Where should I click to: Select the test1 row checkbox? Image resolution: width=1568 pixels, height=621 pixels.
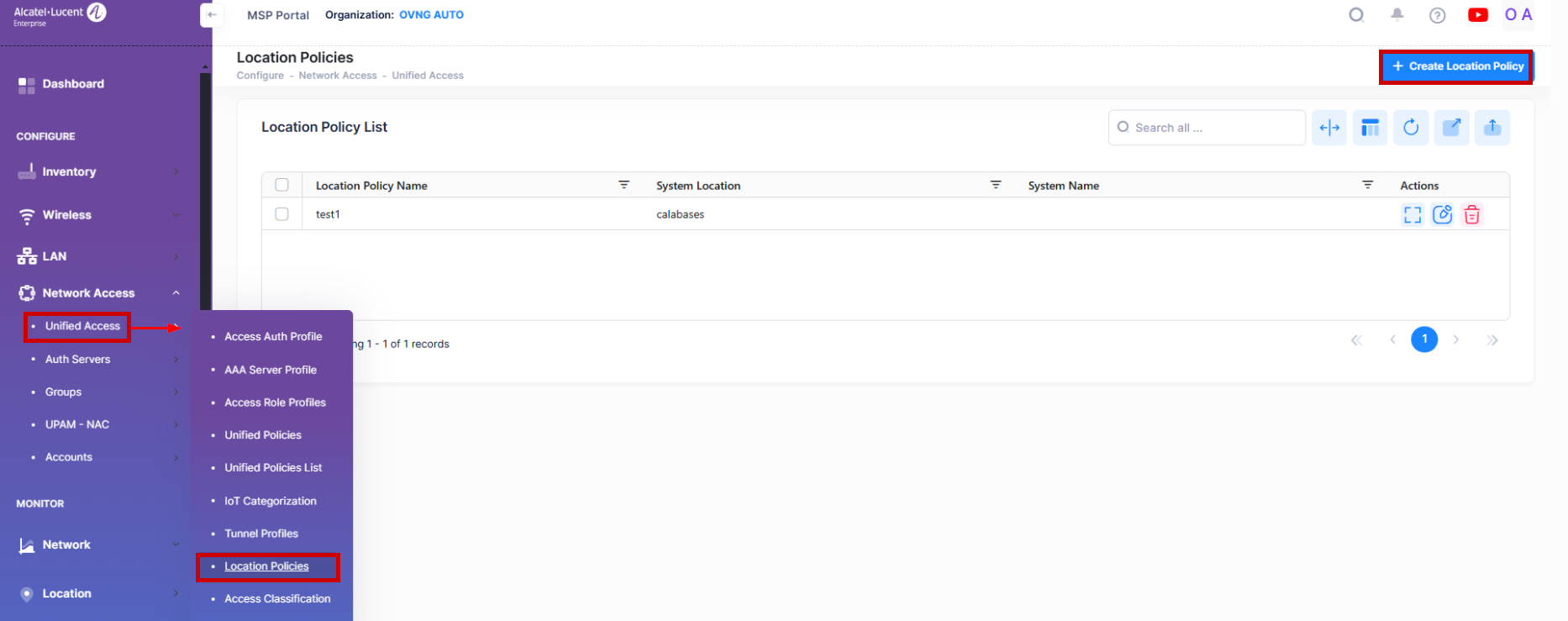(x=282, y=214)
